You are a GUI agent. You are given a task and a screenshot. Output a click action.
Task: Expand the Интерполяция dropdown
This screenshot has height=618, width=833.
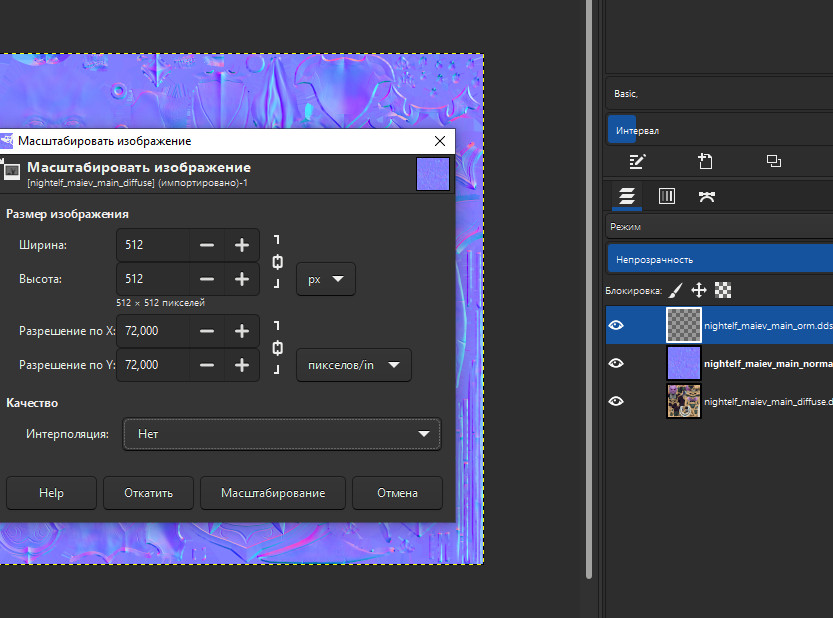point(281,434)
